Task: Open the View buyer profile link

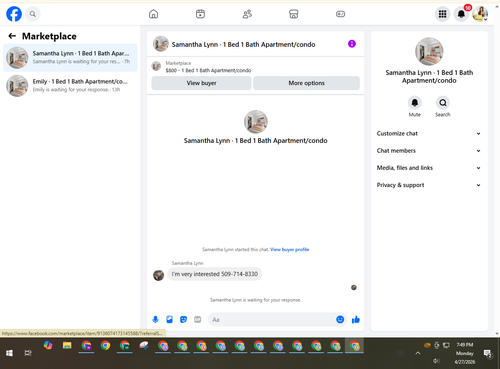Action: (289, 249)
